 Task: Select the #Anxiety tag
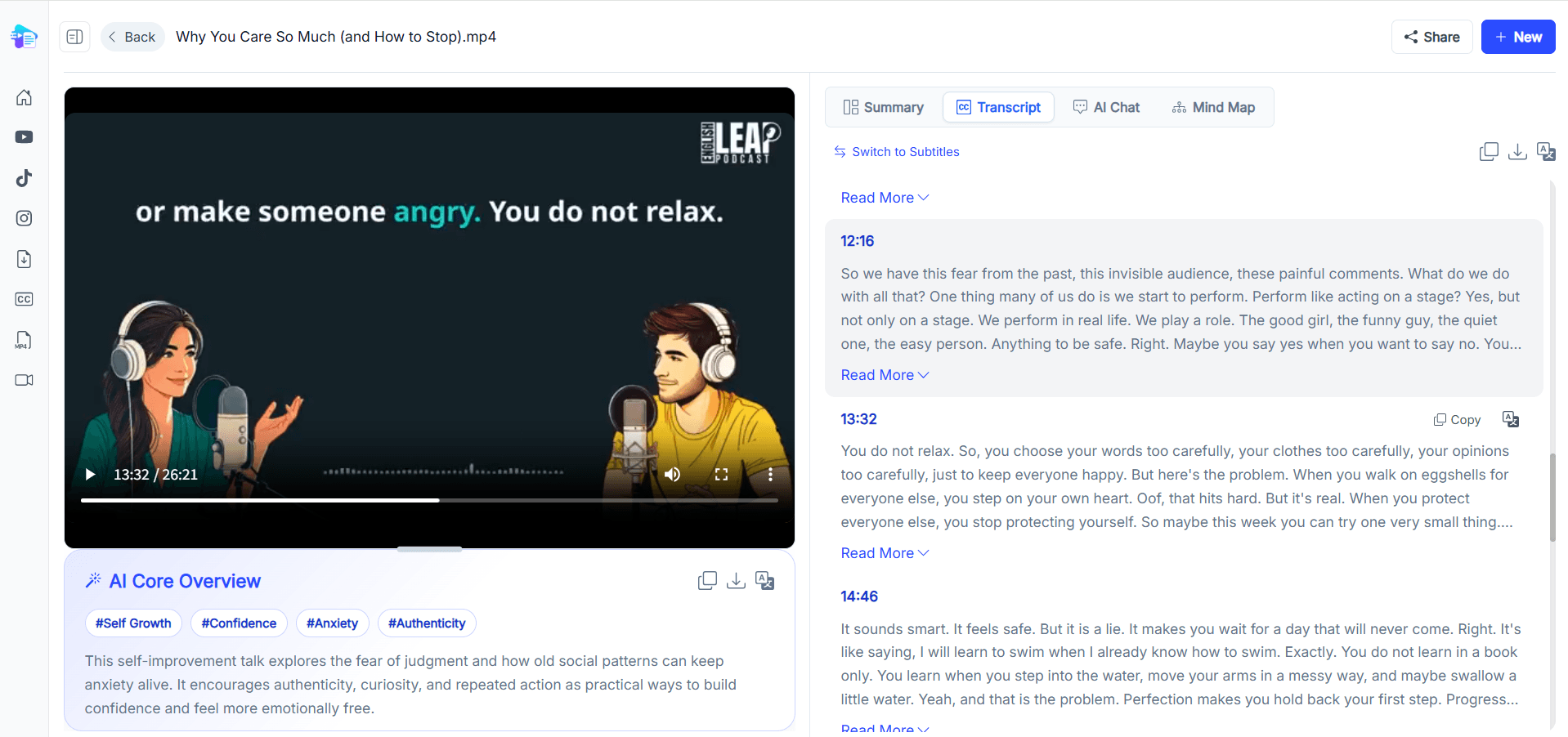click(332, 623)
